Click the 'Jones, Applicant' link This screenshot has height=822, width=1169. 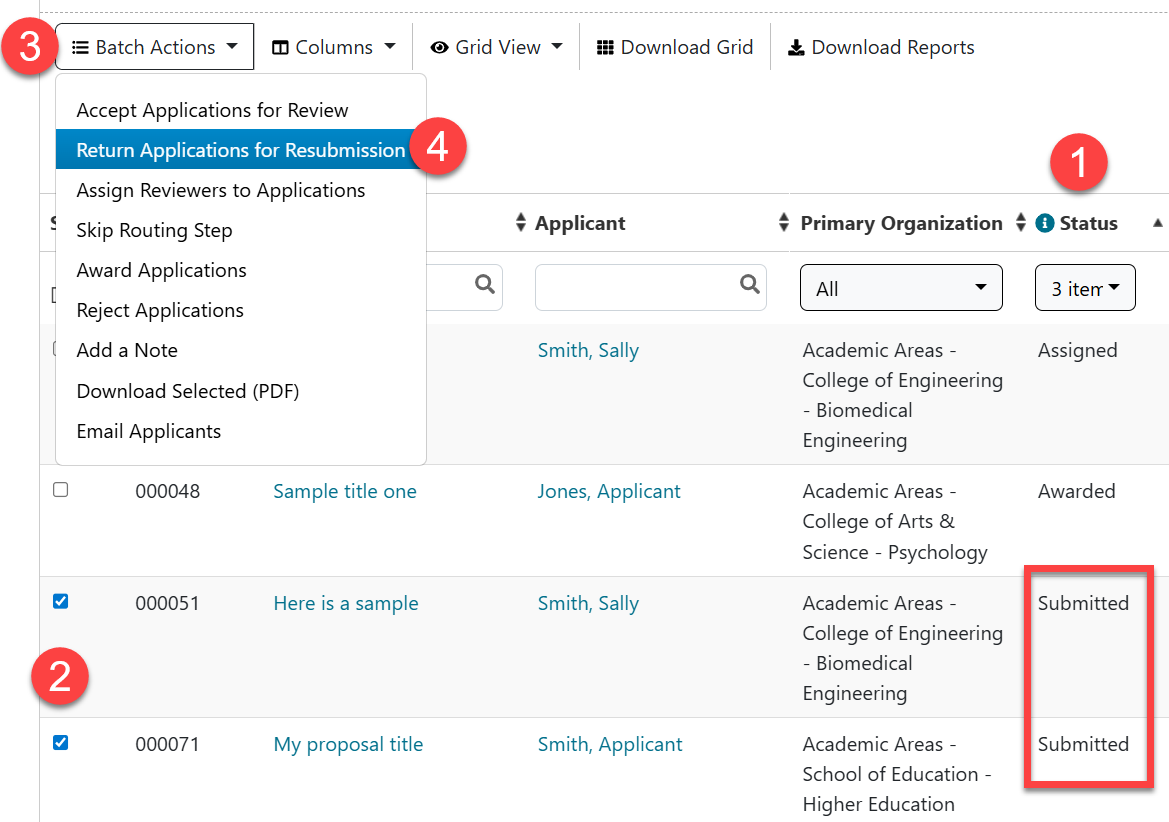tap(609, 491)
